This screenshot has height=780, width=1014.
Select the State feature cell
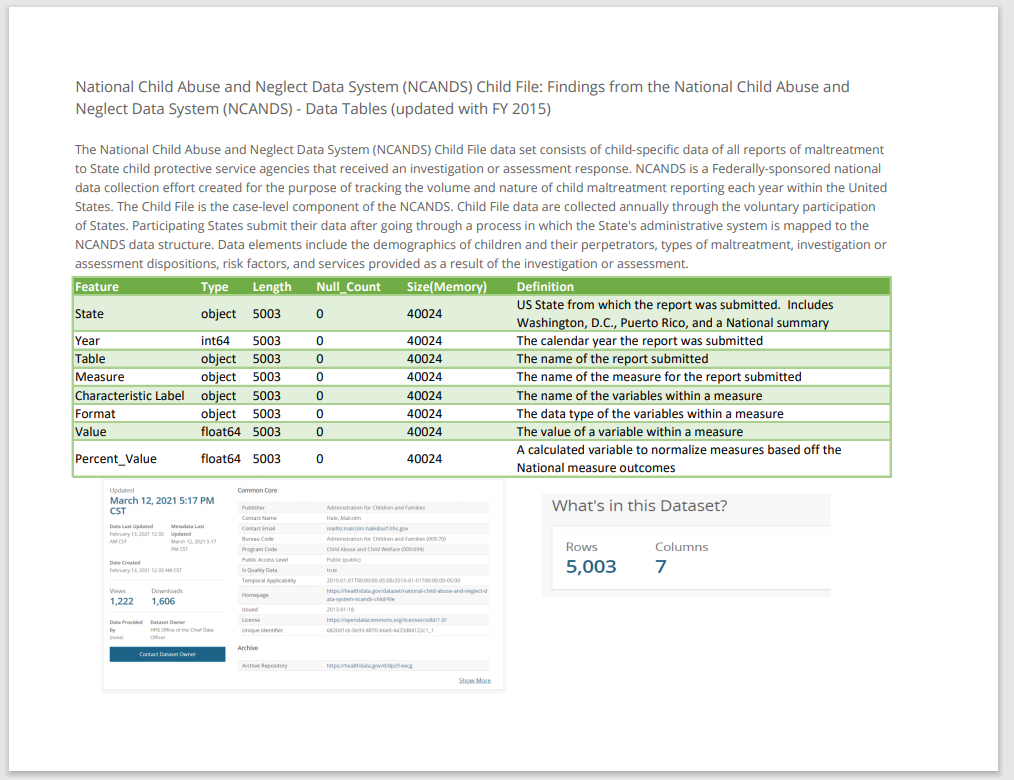[89, 314]
